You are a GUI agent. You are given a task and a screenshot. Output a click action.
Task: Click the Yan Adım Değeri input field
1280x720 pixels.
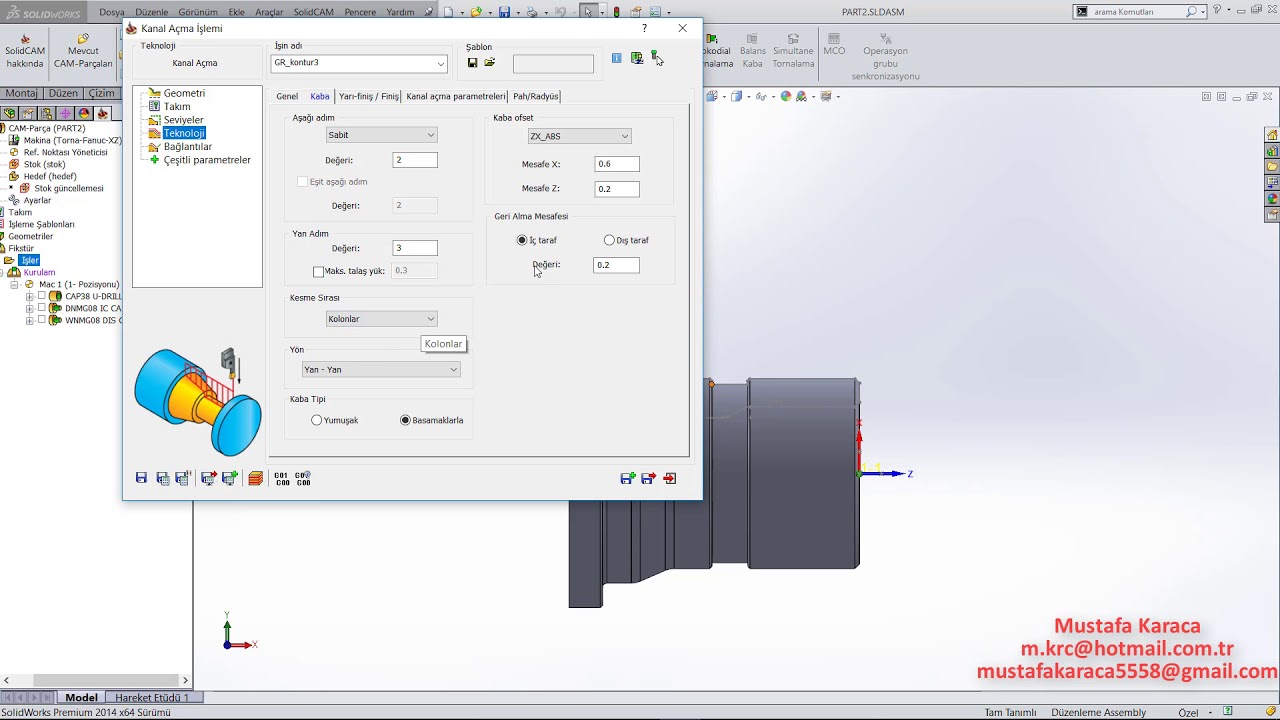coord(415,248)
